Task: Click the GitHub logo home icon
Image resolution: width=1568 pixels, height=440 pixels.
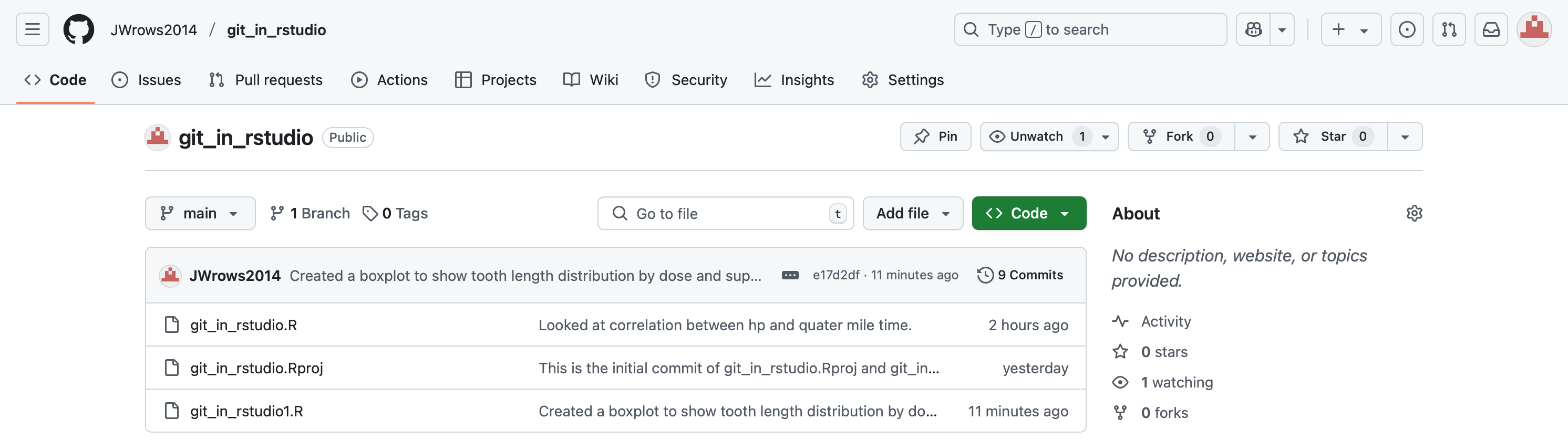Action: coord(78,29)
